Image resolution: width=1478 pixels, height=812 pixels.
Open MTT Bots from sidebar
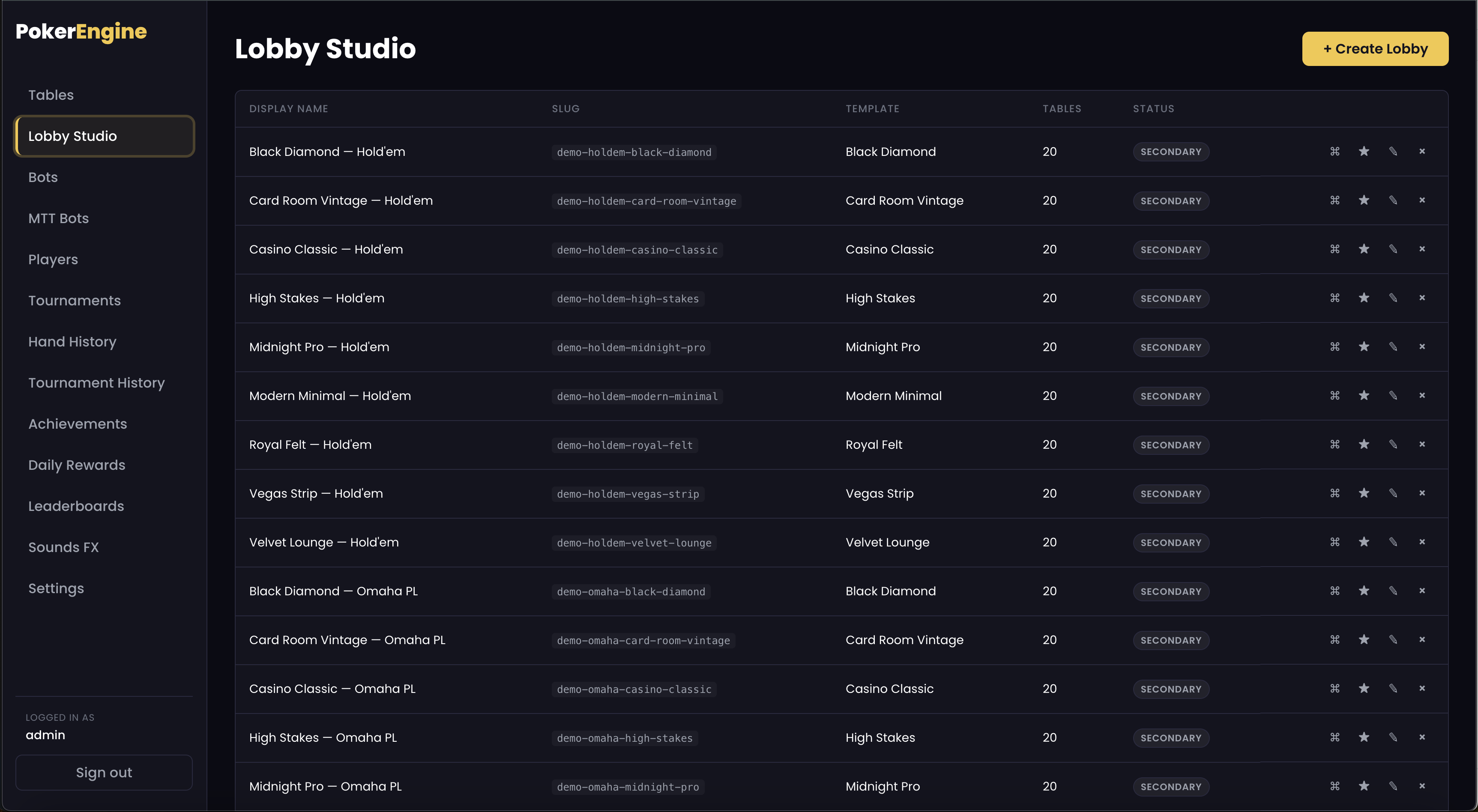(x=104, y=218)
